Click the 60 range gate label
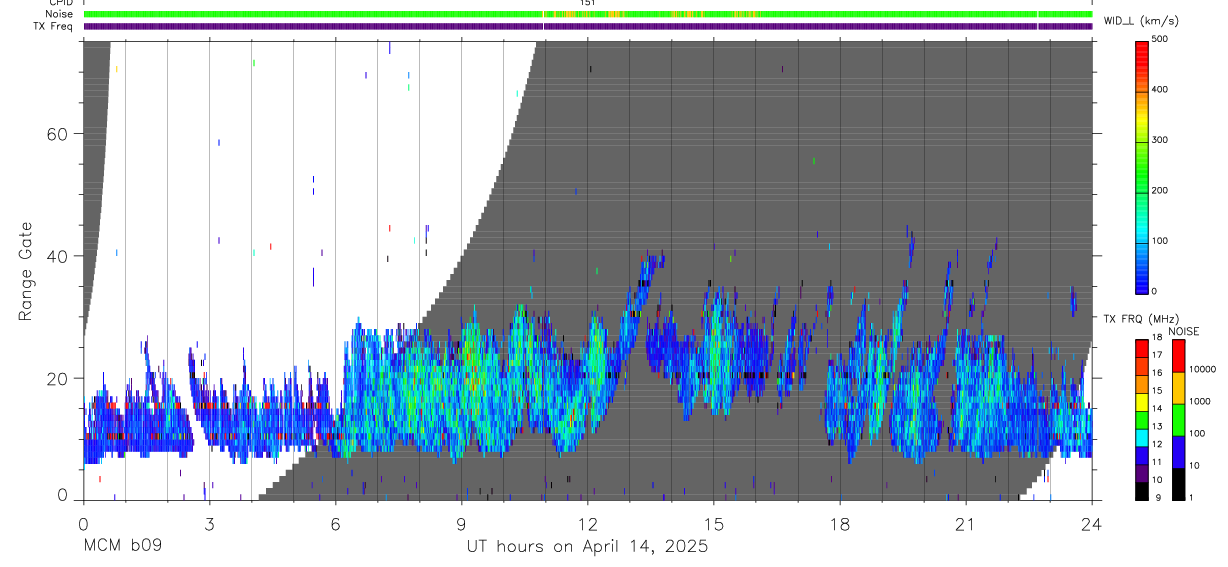 (59, 134)
